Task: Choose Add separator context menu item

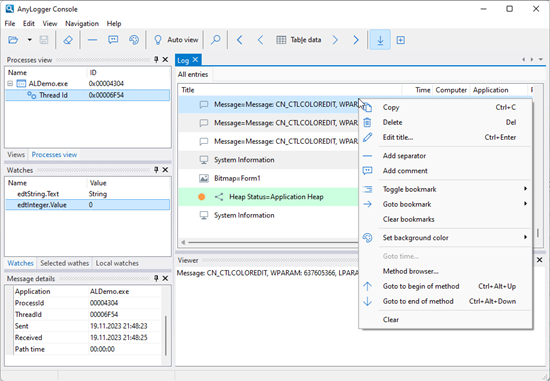Action: click(445, 156)
